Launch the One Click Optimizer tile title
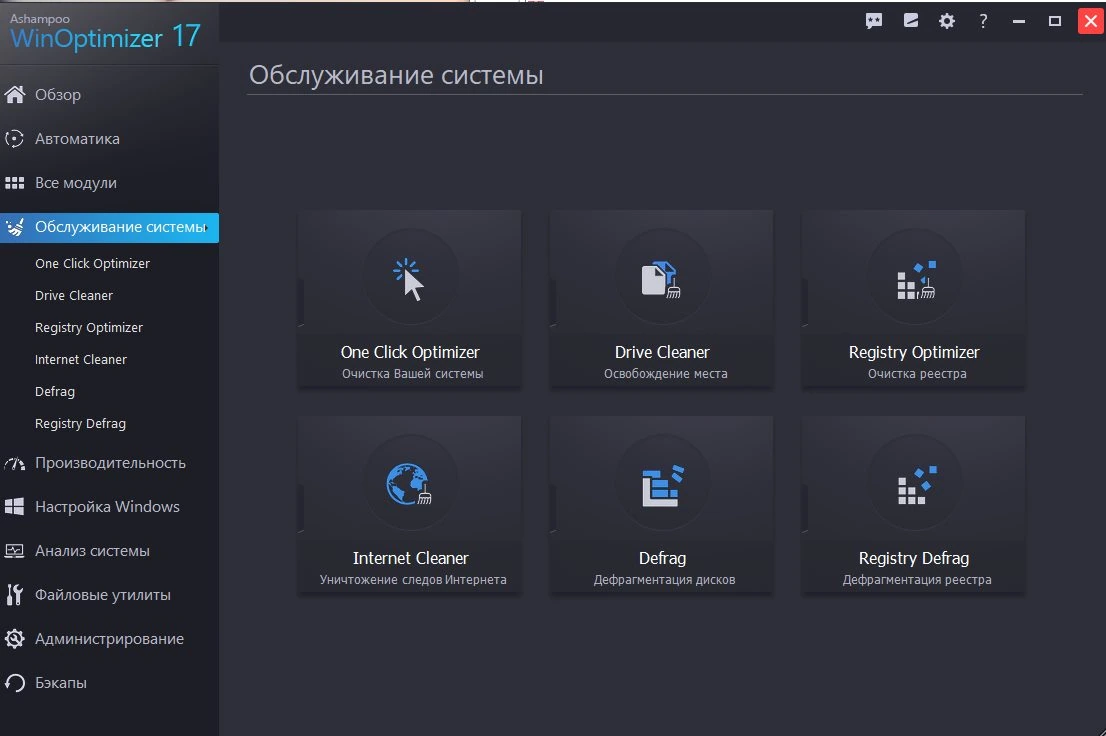The image size is (1106, 736). pos(410,352)
